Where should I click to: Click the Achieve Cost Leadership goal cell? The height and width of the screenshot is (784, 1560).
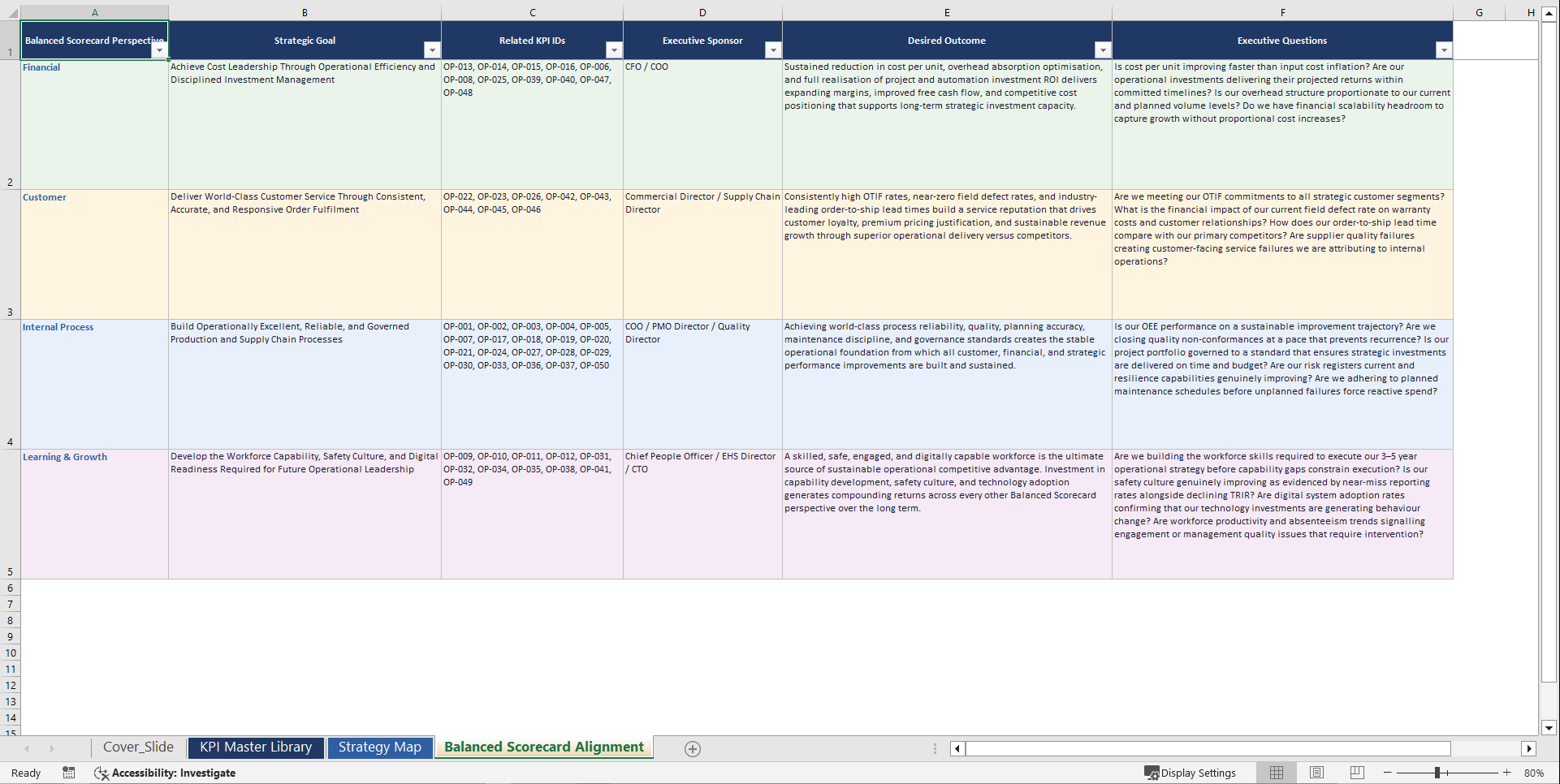click(x=305, y=125)
